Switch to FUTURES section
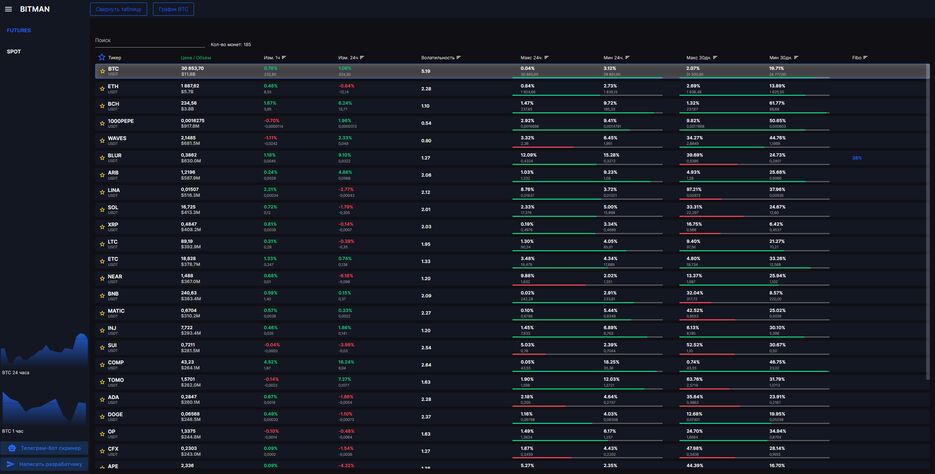 (x=19, y=30)
